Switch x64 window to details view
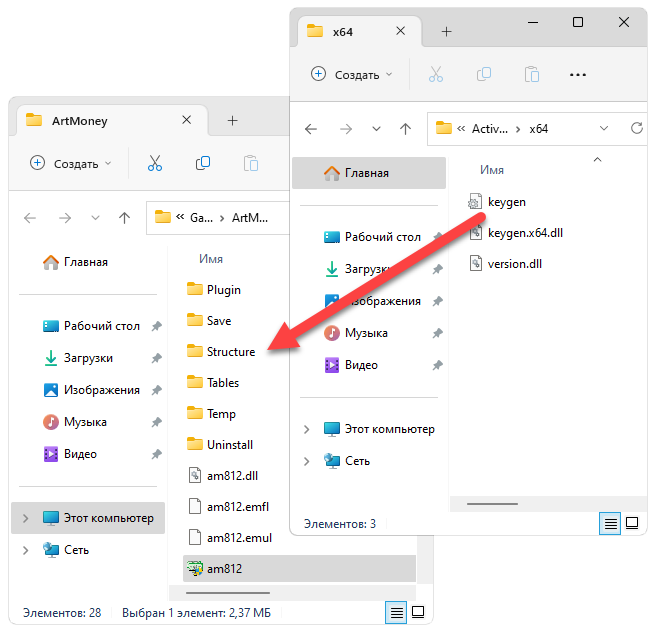653x631 pixels. pos(610,523)
